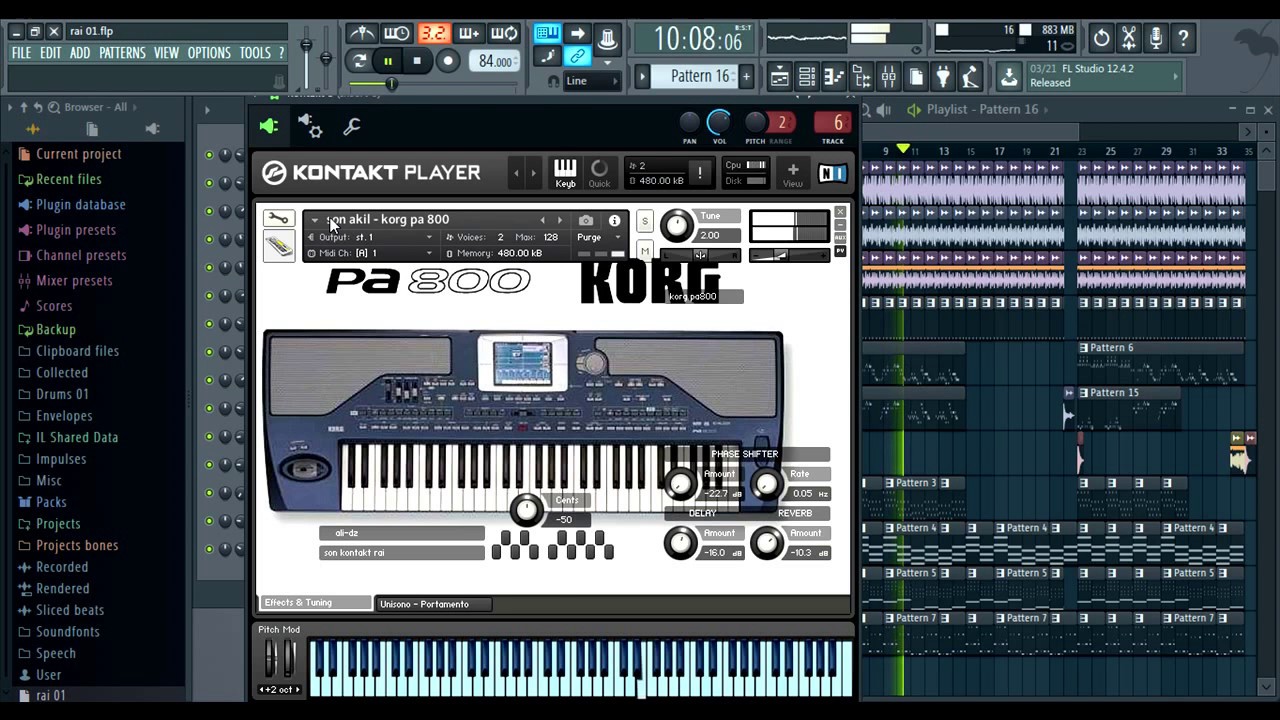Click the tempo tapper figure icon
Screen dimensions: 1280x720
pos(969,76)
